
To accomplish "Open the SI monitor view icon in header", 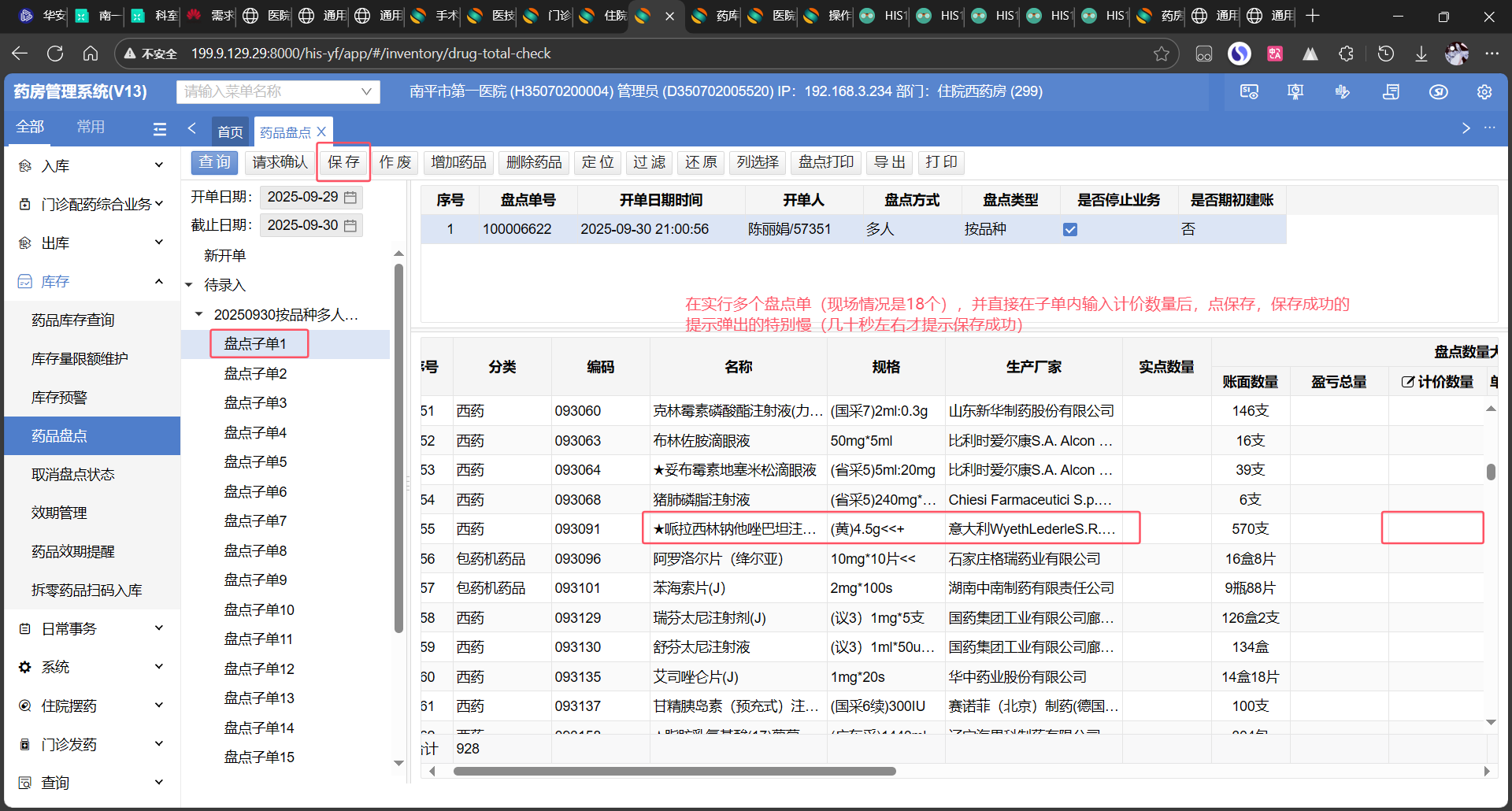I will click(1249, 92).
